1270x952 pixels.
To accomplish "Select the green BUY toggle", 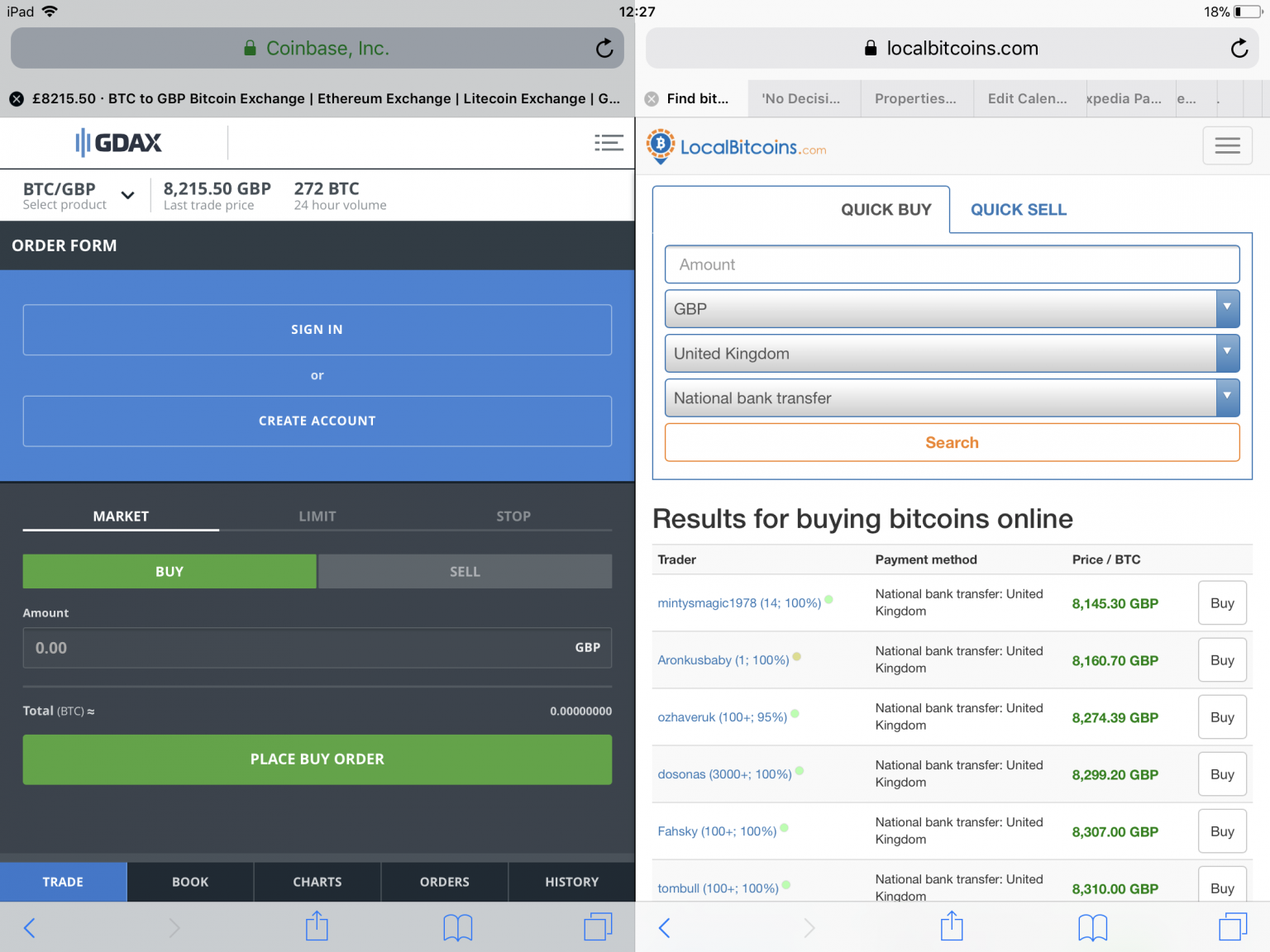I will coord(169,572).
